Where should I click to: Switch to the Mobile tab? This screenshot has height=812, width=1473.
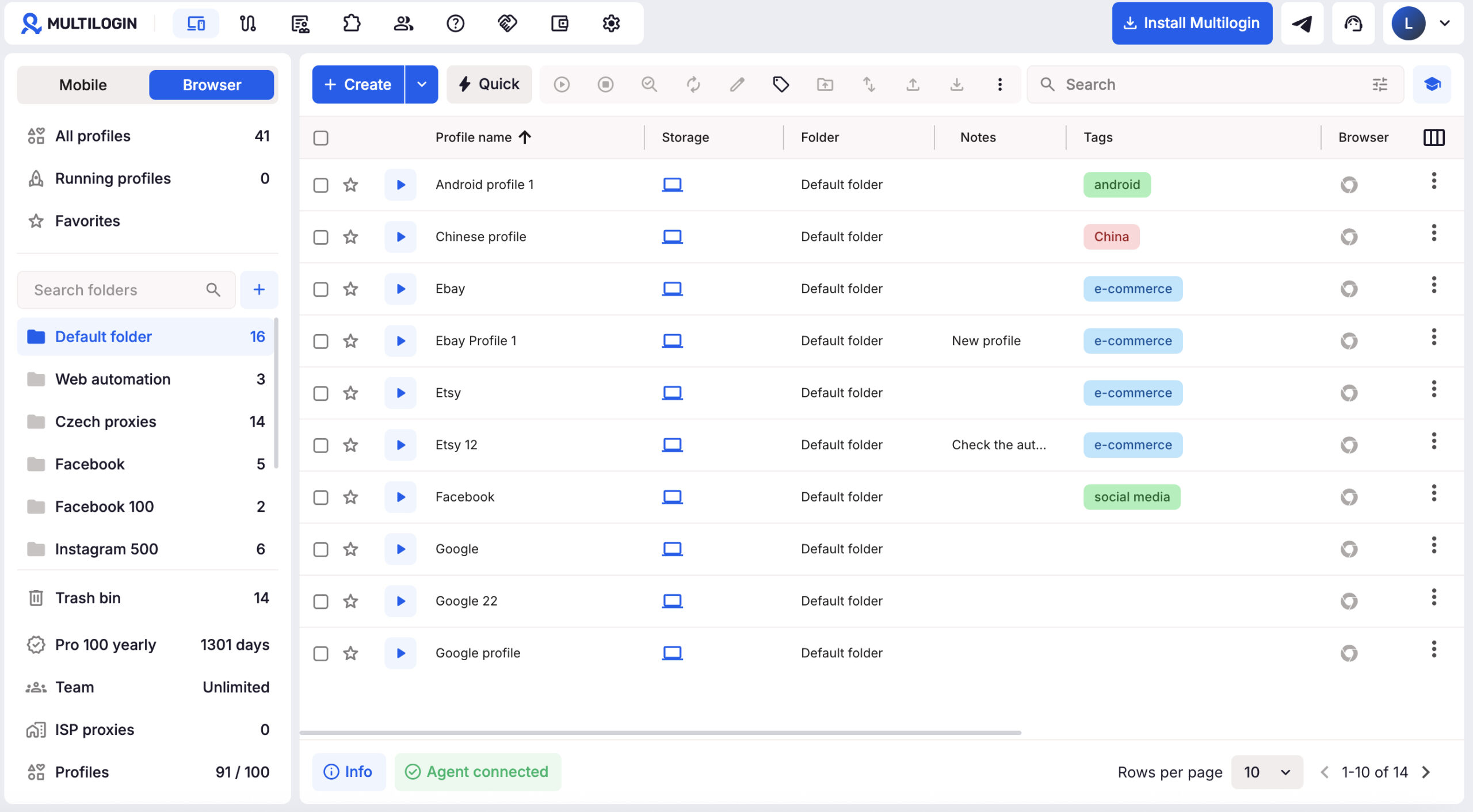coord(83,85)
